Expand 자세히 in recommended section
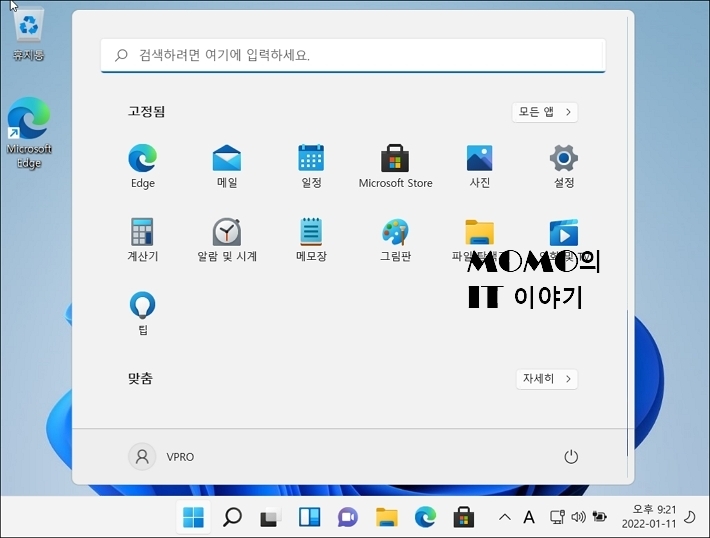 (x=547, y=379)
